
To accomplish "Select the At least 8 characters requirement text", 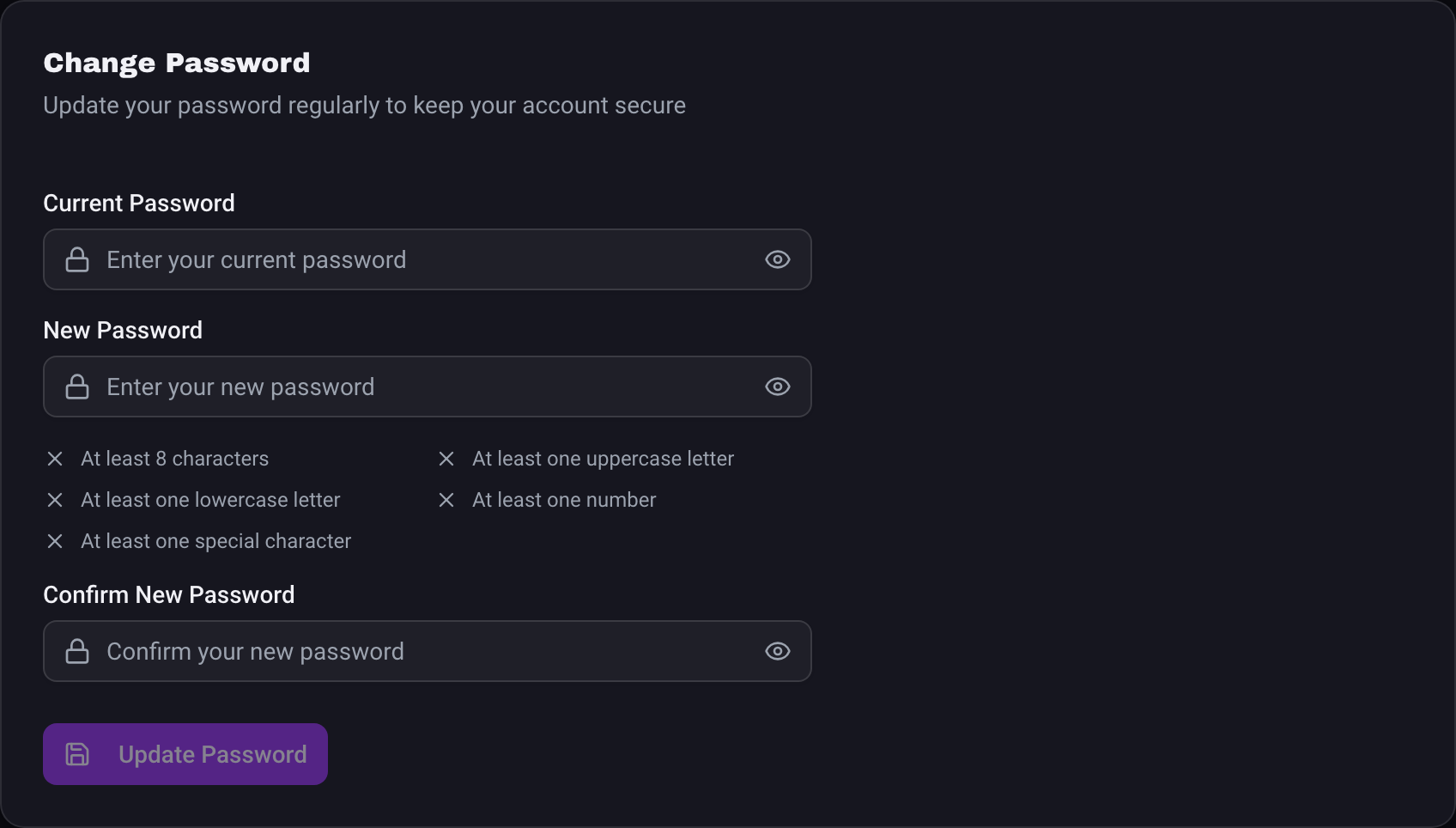I will (x=175, y=459).
